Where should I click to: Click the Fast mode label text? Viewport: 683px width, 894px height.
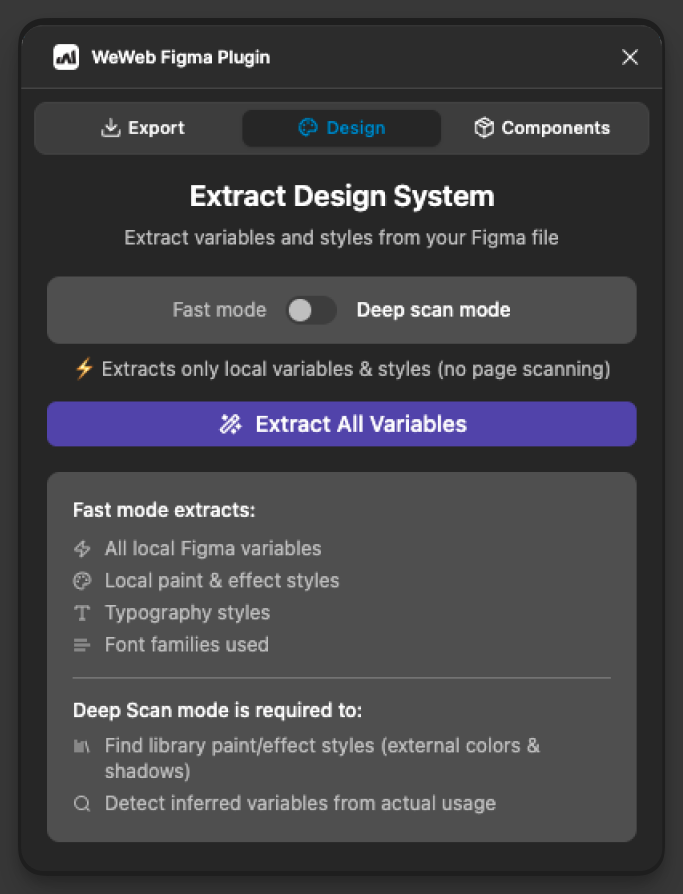pyautogui.click(x=219, y=310)
